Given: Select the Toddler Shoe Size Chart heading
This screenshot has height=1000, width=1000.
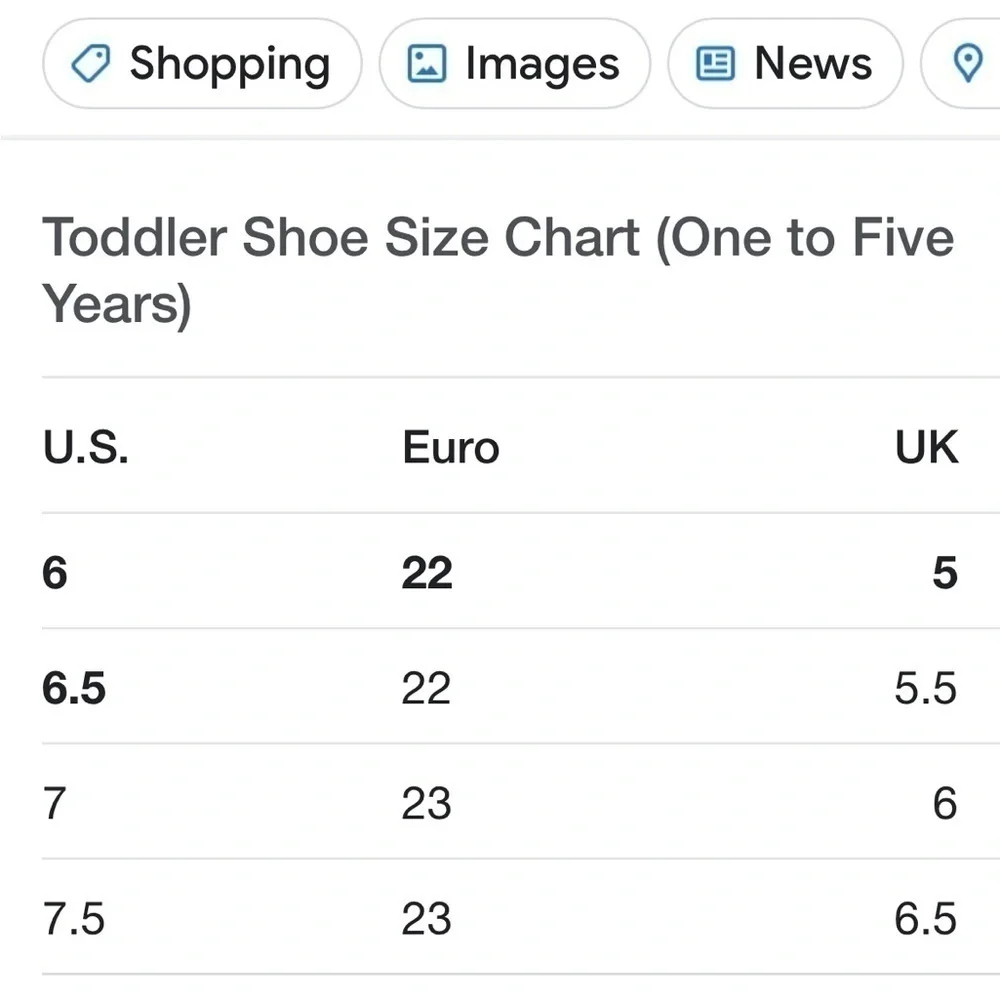Looking at the screenshot, I should click(x=497, y=270).
